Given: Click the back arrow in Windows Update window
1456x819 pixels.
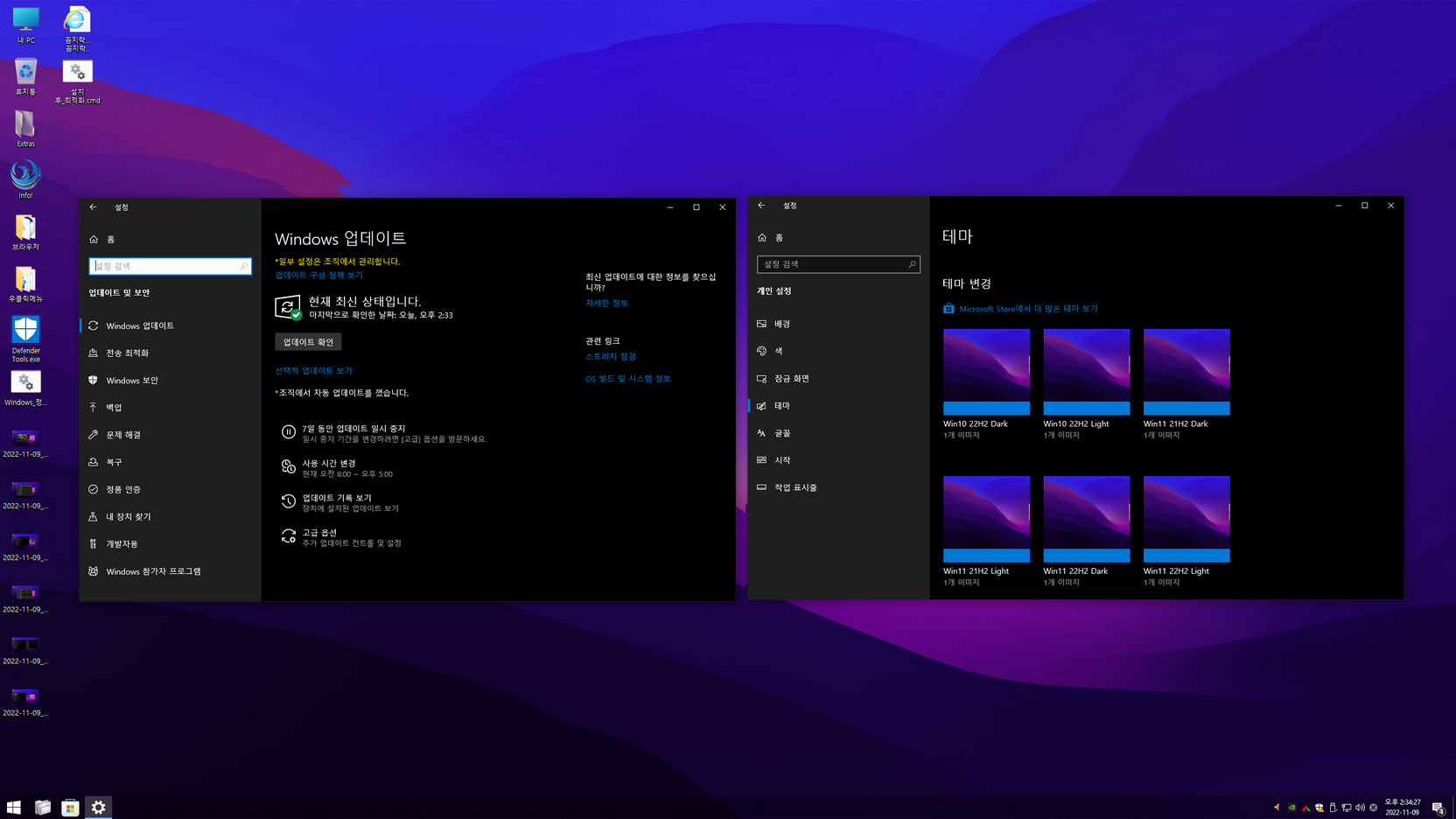Looking at the screenshot, I should (x=93, y=207).
